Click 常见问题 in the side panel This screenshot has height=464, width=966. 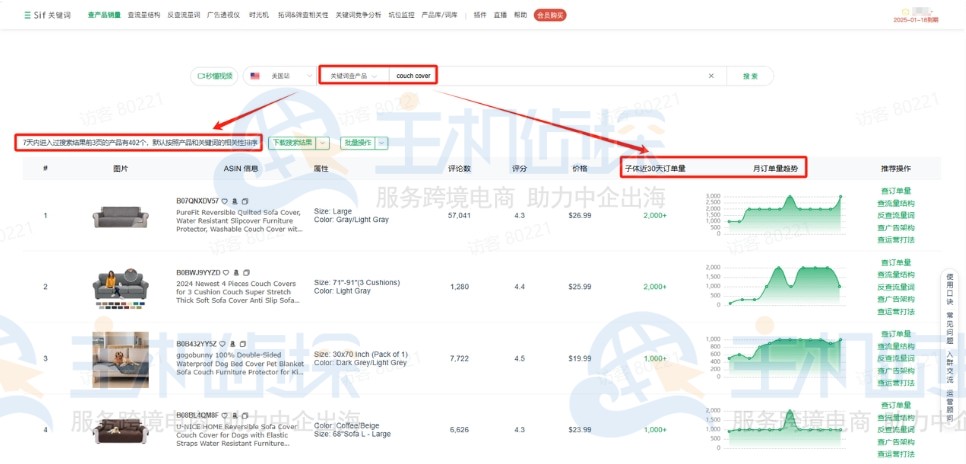click(949, 327)
